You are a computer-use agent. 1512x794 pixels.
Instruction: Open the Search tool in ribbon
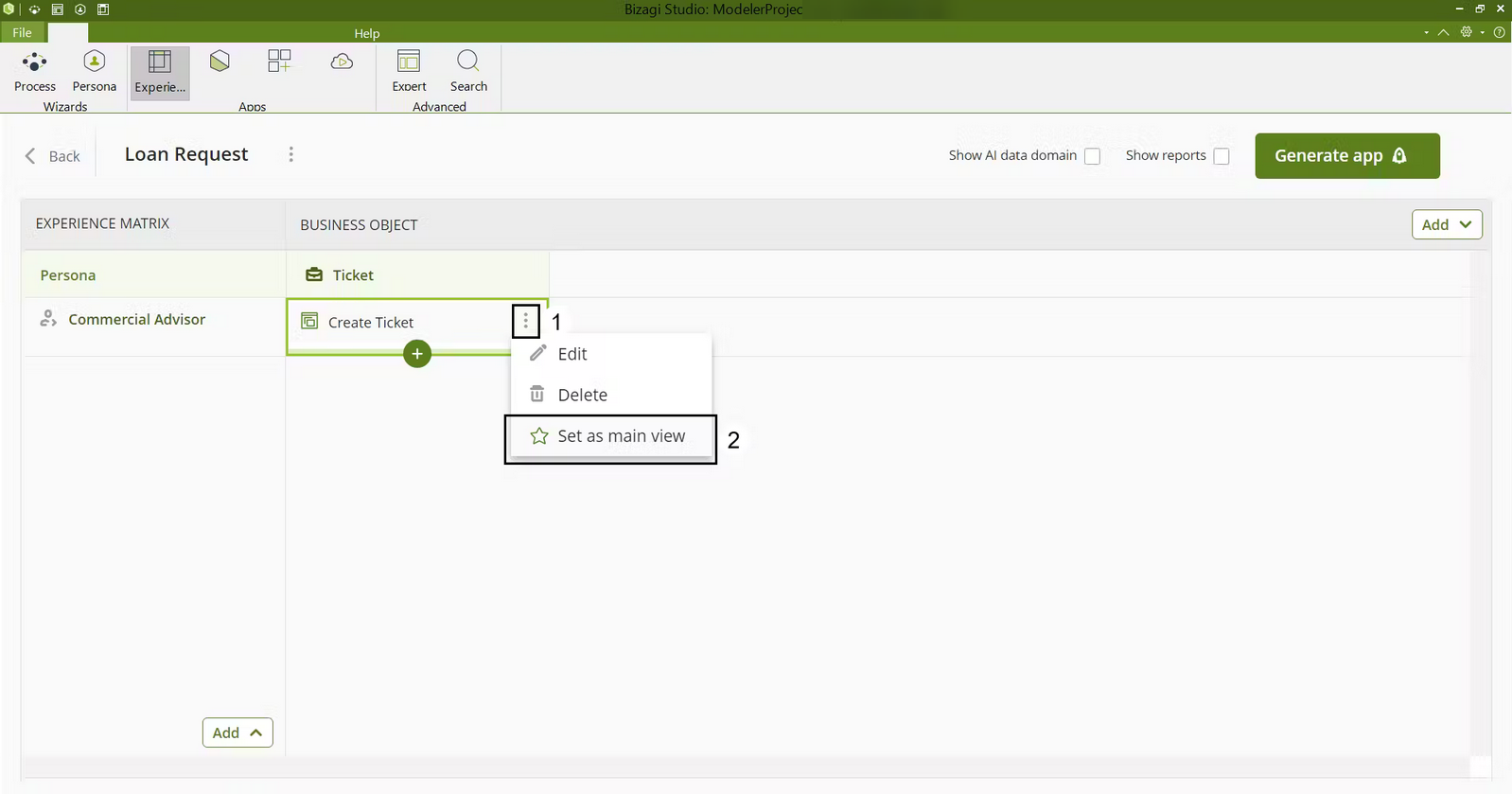[x=468, y=72]
